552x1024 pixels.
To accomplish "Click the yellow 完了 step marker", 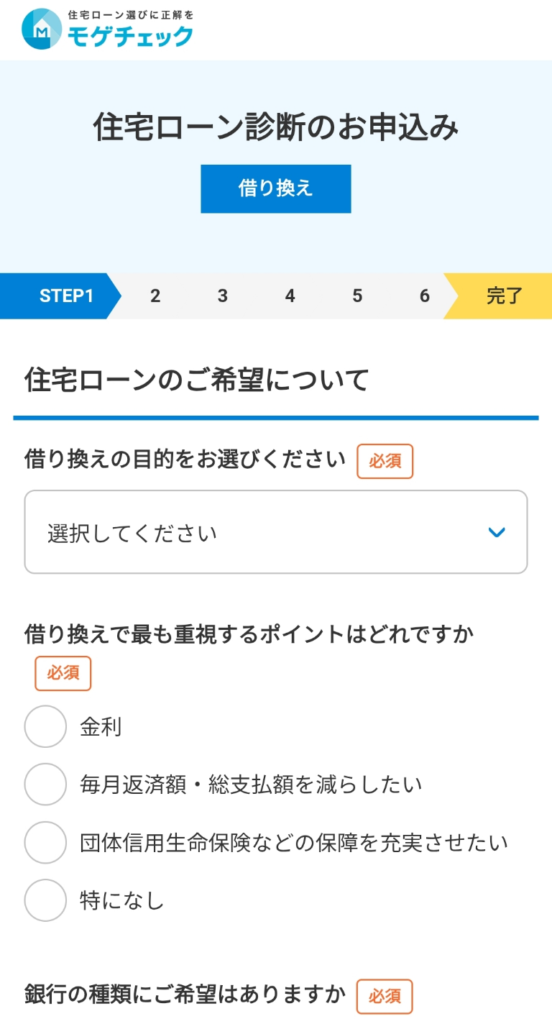I will (x=500, y=296).
